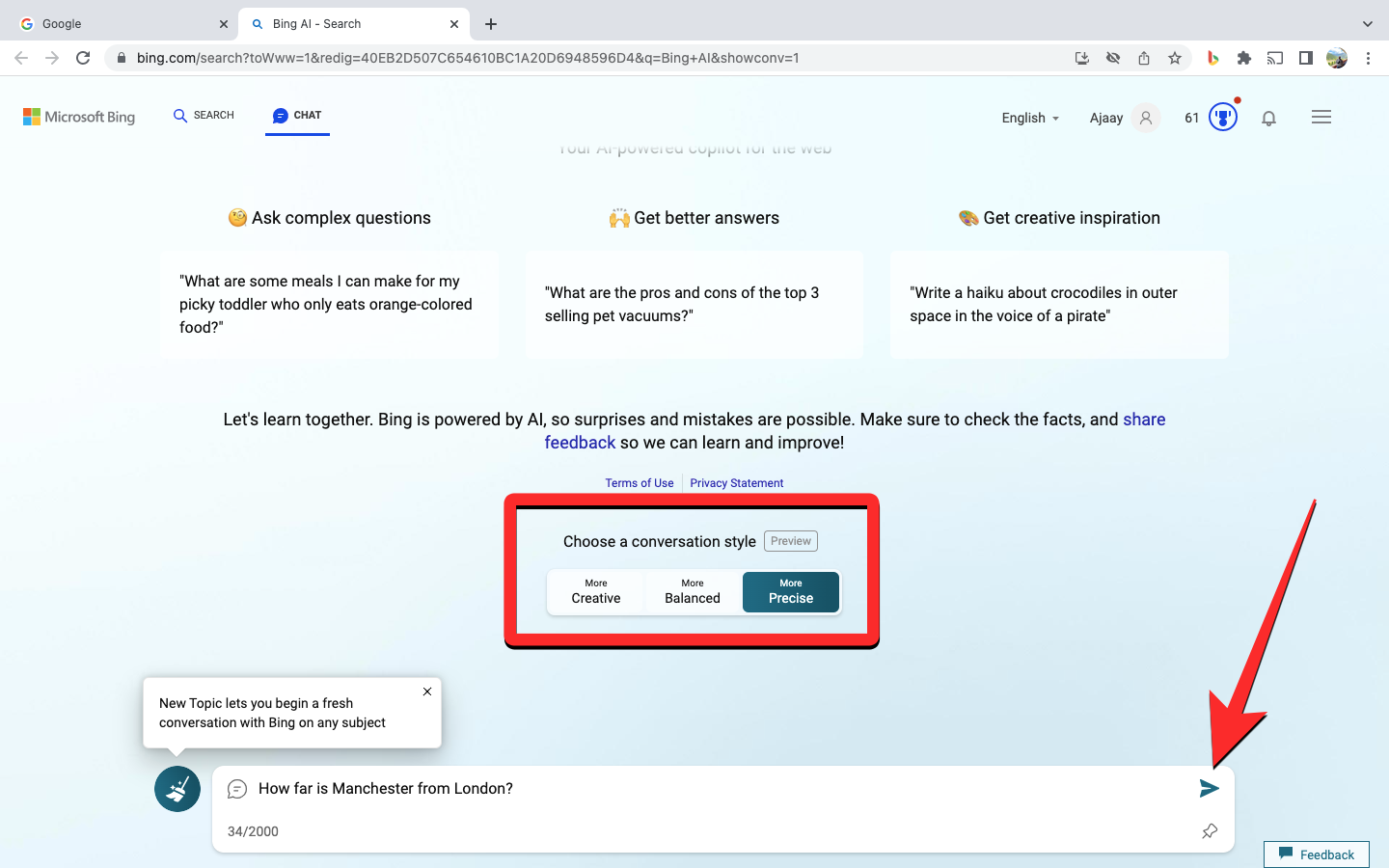Open the Chrome share icon
This screenshot has width=1389, height=868.
tap(1144, 58)
